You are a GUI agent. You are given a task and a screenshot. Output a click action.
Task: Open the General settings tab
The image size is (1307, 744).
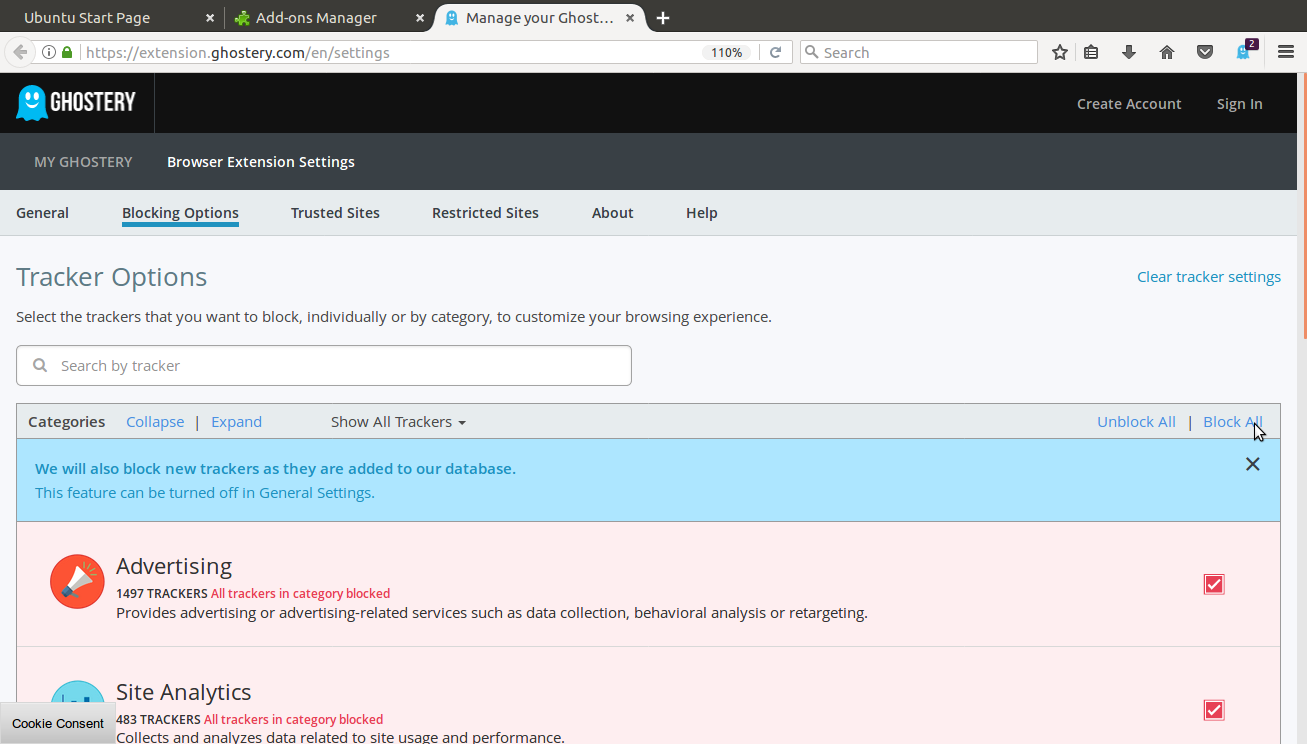(x=42, y=213)
